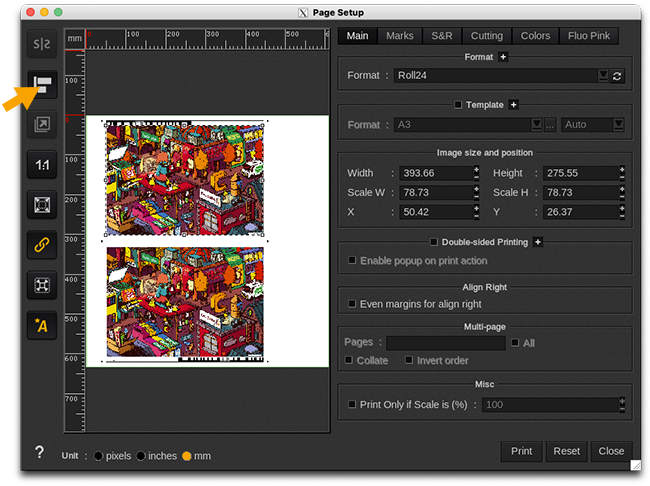Select inches as the unit
This screenshot has height=486, width=650.
click(x=141, y=456)
